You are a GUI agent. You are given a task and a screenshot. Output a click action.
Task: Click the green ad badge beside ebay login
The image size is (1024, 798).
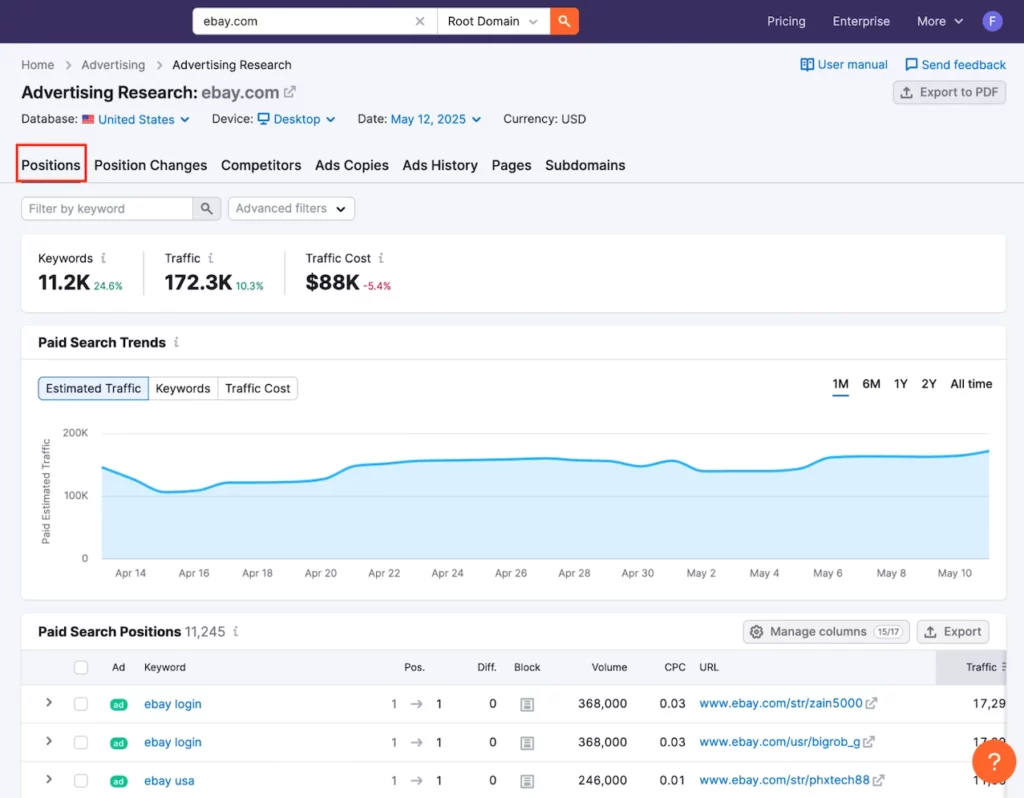coord(118,704)
